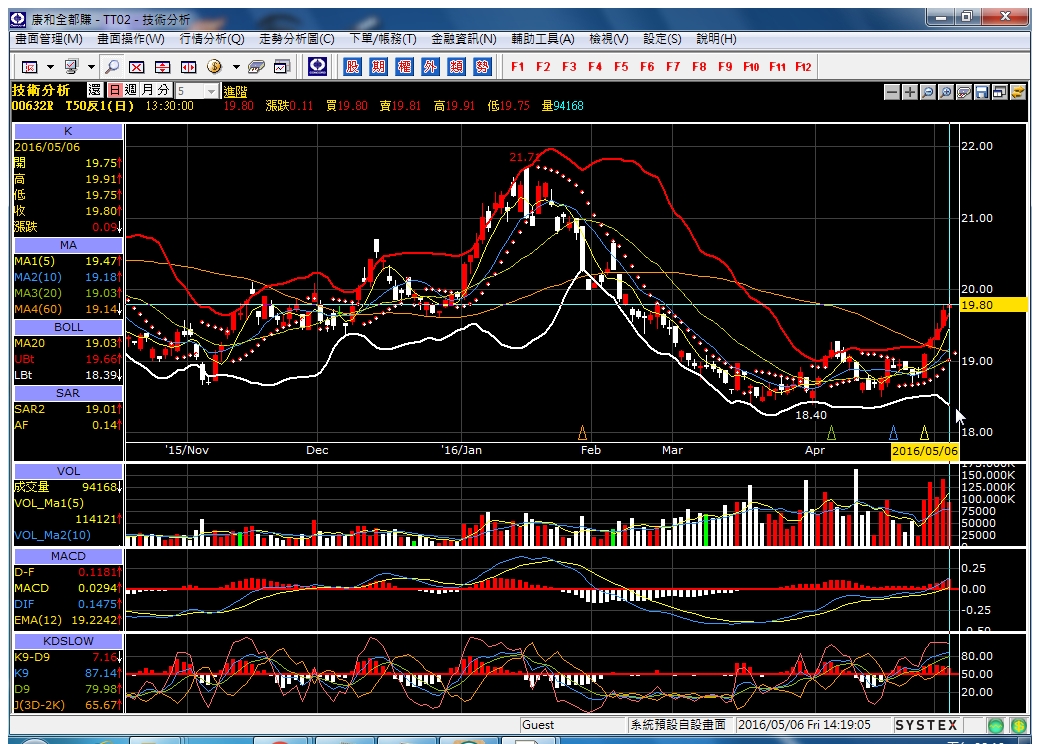Click the yellow 19.80 price label
The image size is (1040, 744).
[x=994, y=305]
